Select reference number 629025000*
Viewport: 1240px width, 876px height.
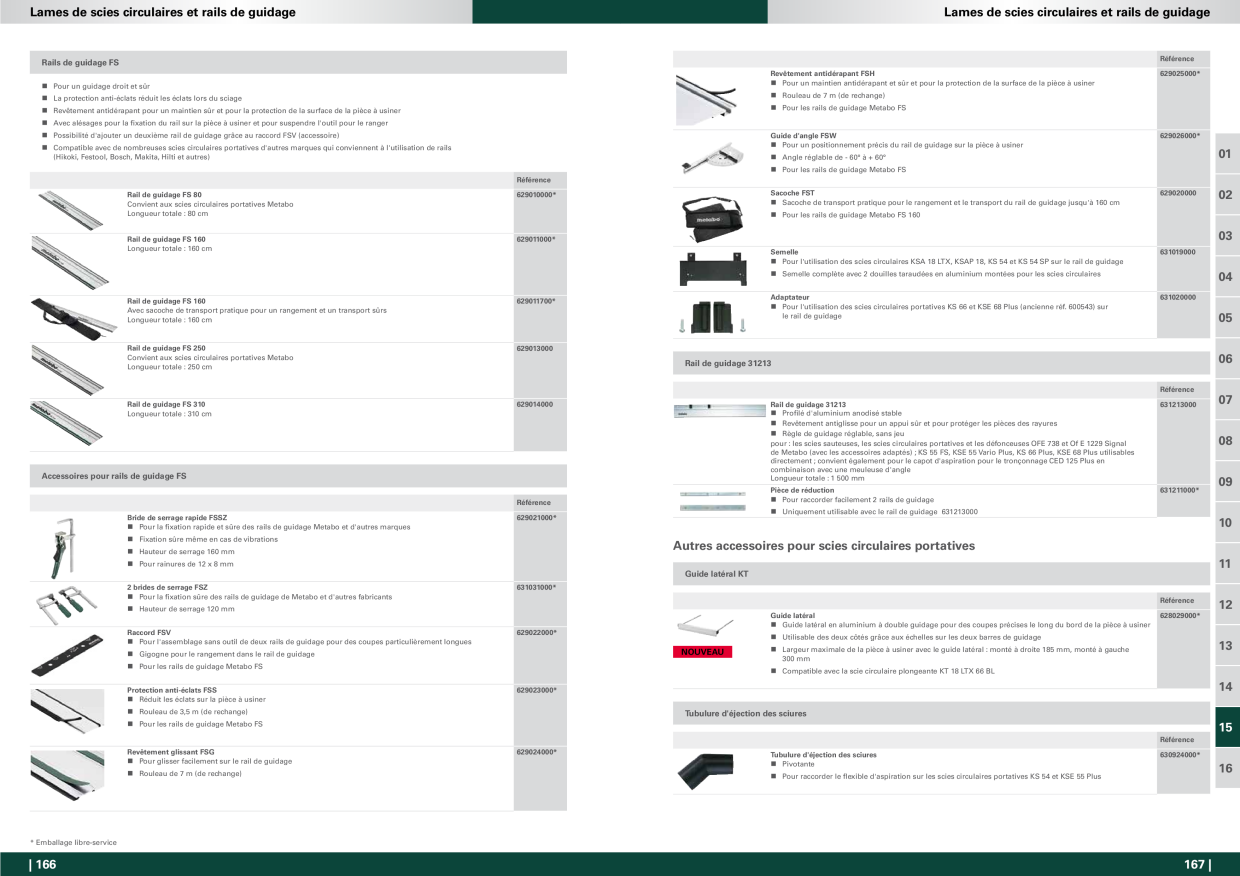coord(1180,74)
